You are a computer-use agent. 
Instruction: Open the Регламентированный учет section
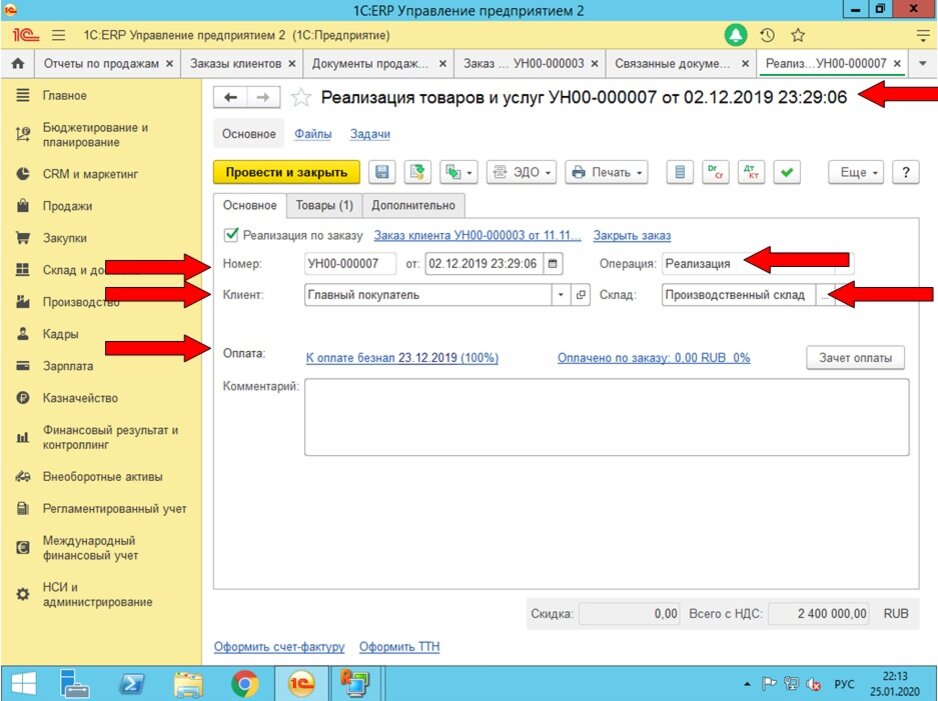[x=114, y=509]
